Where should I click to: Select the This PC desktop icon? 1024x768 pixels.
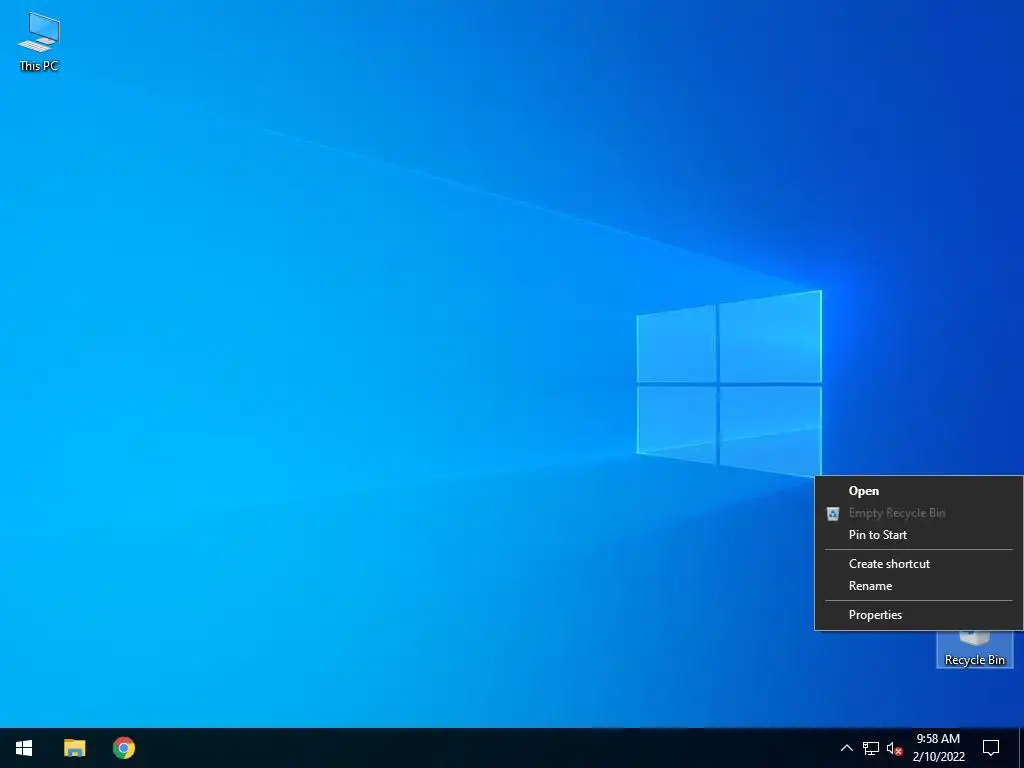(39, 42)
